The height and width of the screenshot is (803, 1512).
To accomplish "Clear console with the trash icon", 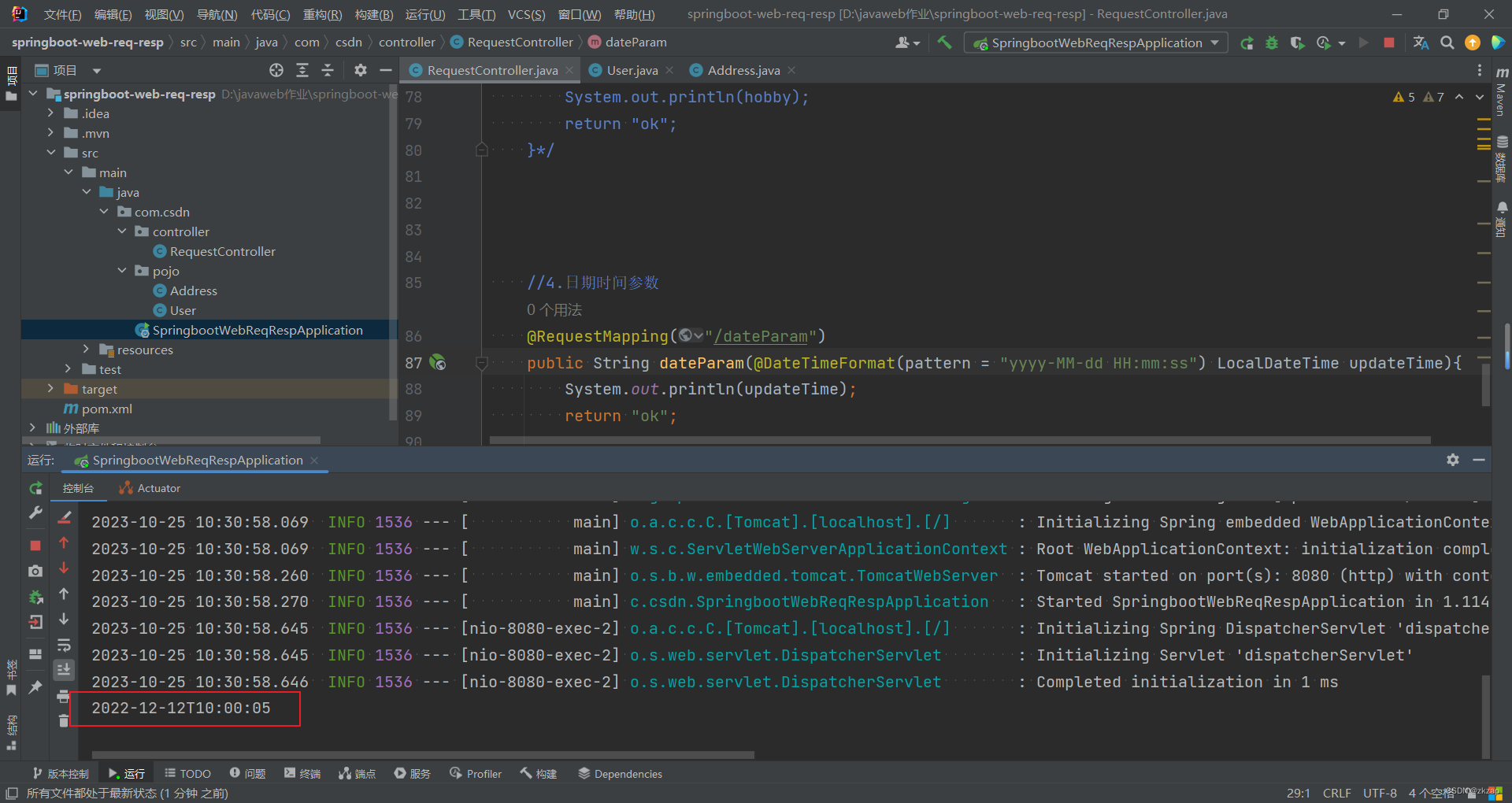I will coord(64,720).
